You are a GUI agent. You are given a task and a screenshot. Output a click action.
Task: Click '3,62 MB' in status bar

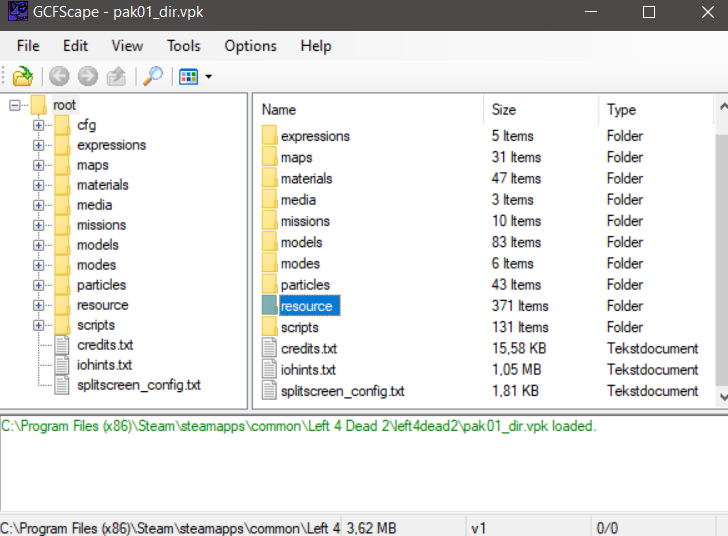click(x=371, y=528)
